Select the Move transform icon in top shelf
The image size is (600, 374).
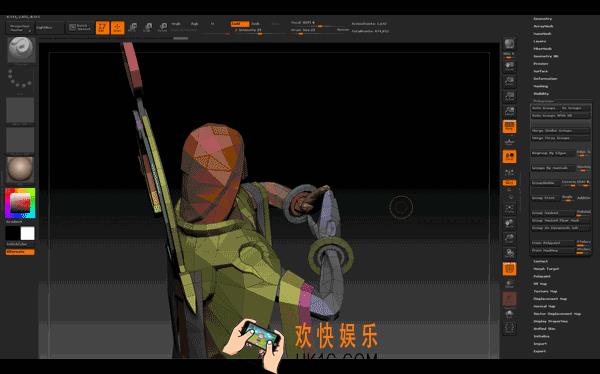132,28
